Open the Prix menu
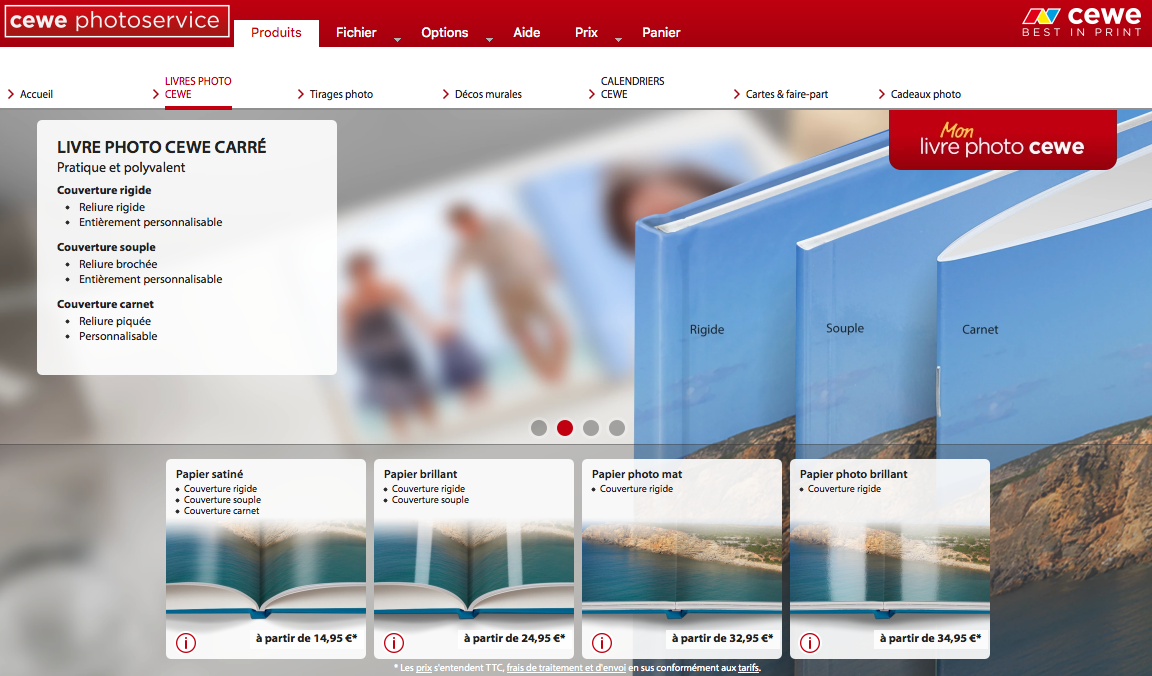Viewport: 1152px width, 676px height. coord(586,32)
